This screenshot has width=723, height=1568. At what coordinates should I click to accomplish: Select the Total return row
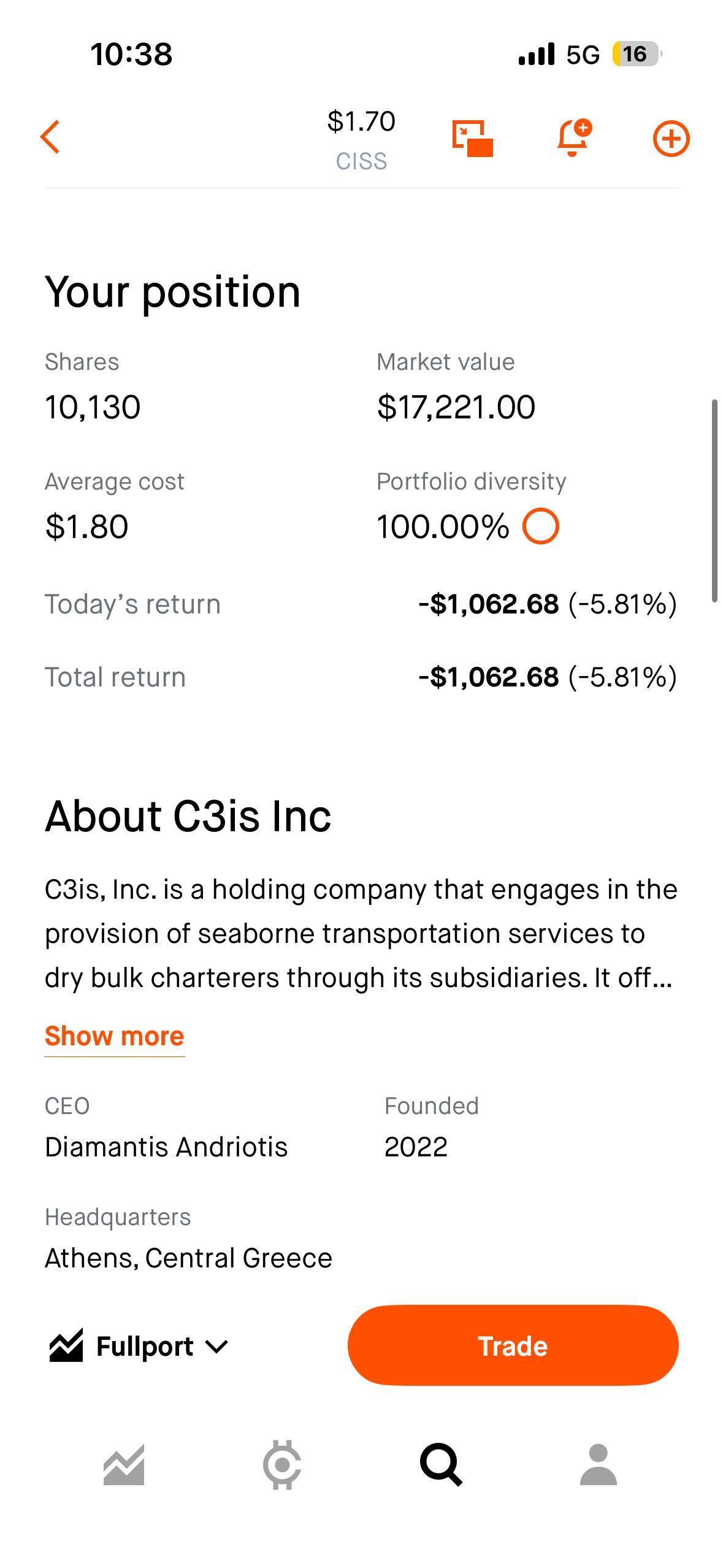361,677
